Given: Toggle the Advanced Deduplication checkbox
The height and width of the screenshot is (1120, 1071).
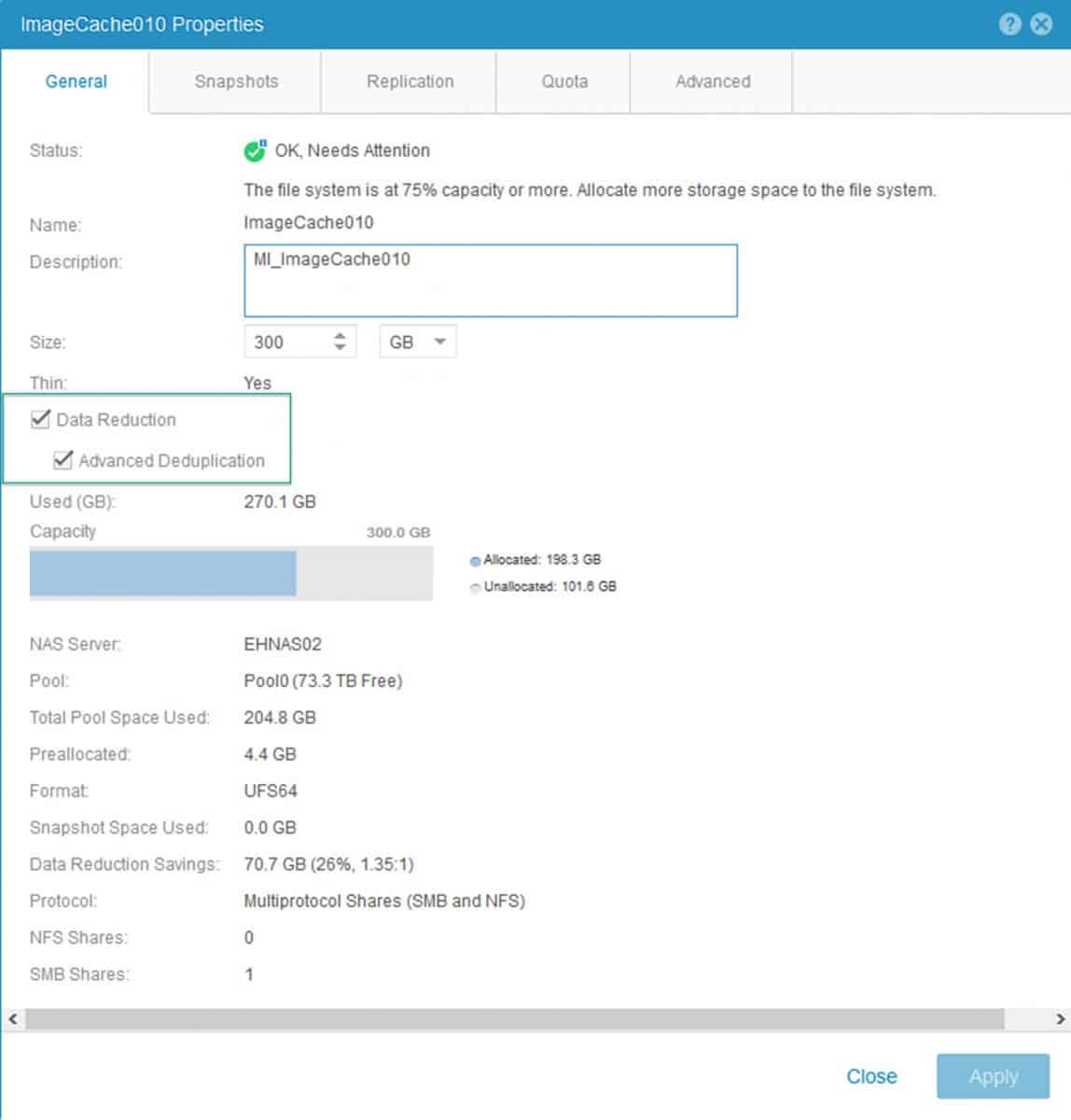Looking at the screenshot, I should [x=63, y=460].
